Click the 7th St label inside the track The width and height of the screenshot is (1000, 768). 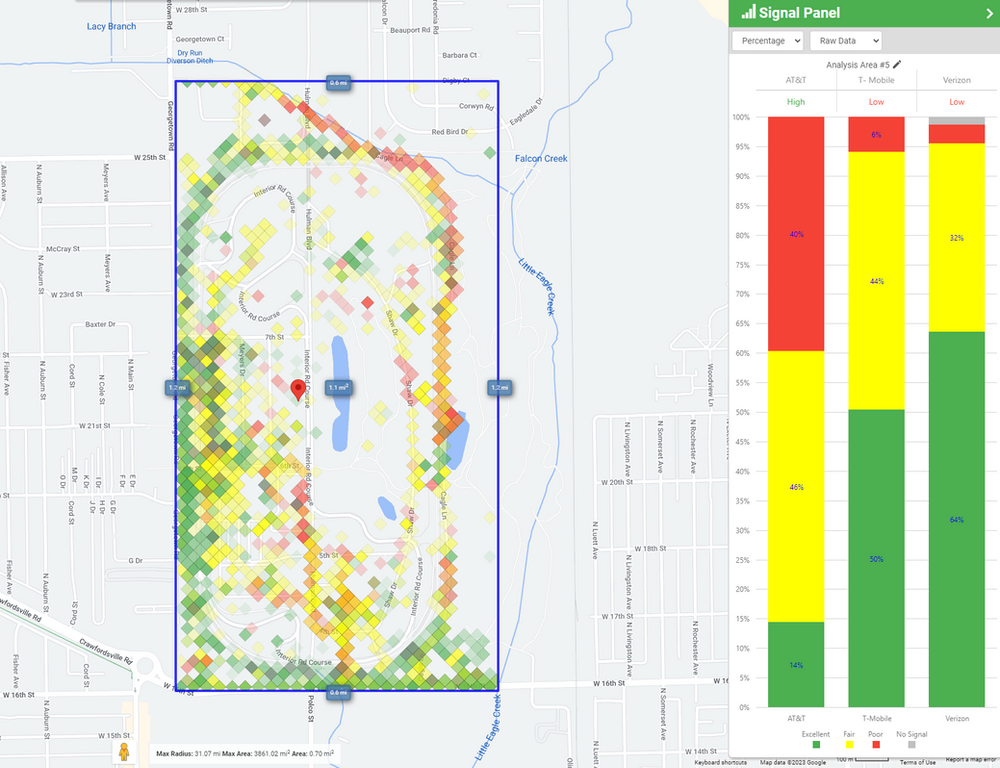[274, 337]
